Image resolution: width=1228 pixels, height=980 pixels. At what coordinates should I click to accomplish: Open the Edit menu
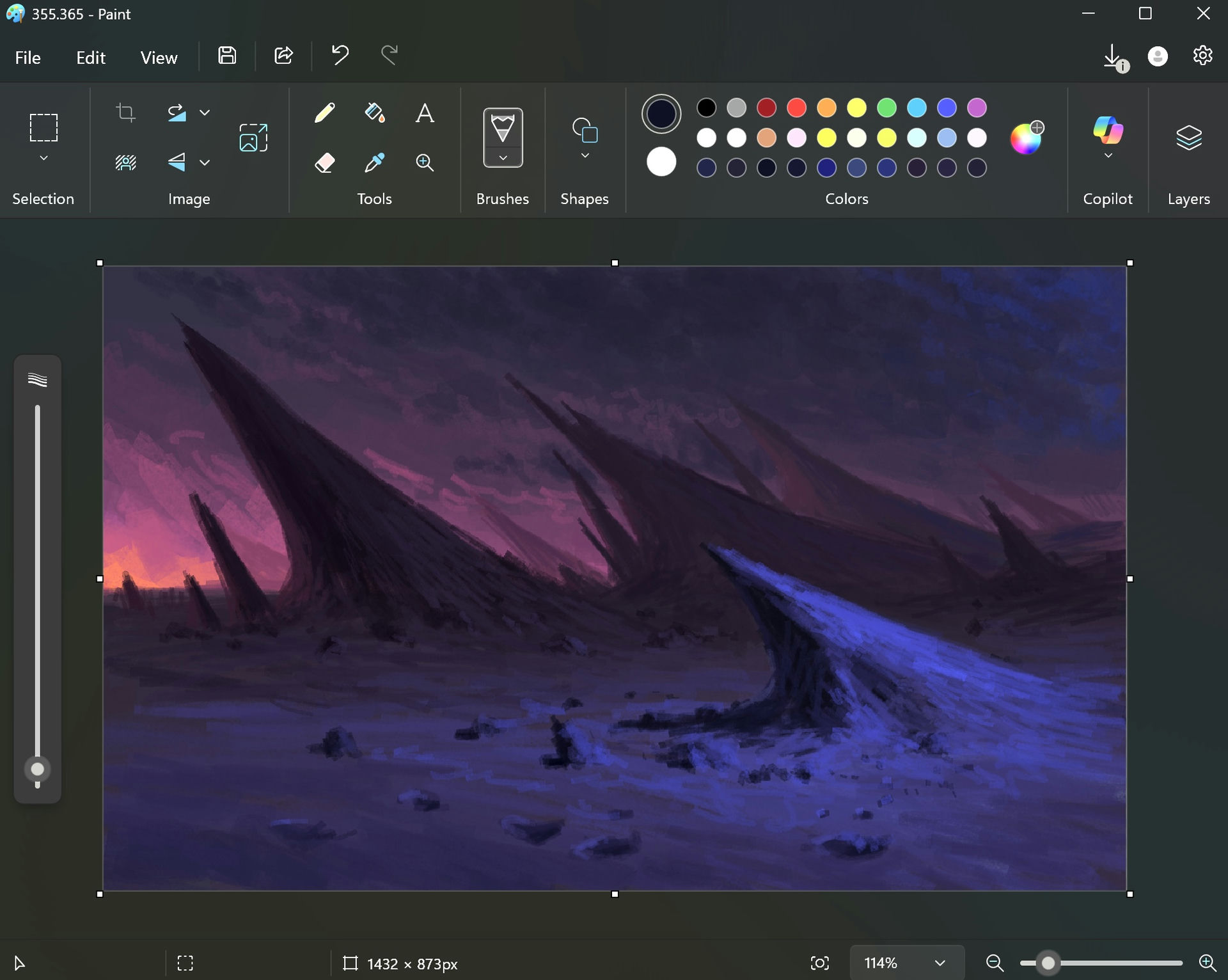(x=91, y=58)
